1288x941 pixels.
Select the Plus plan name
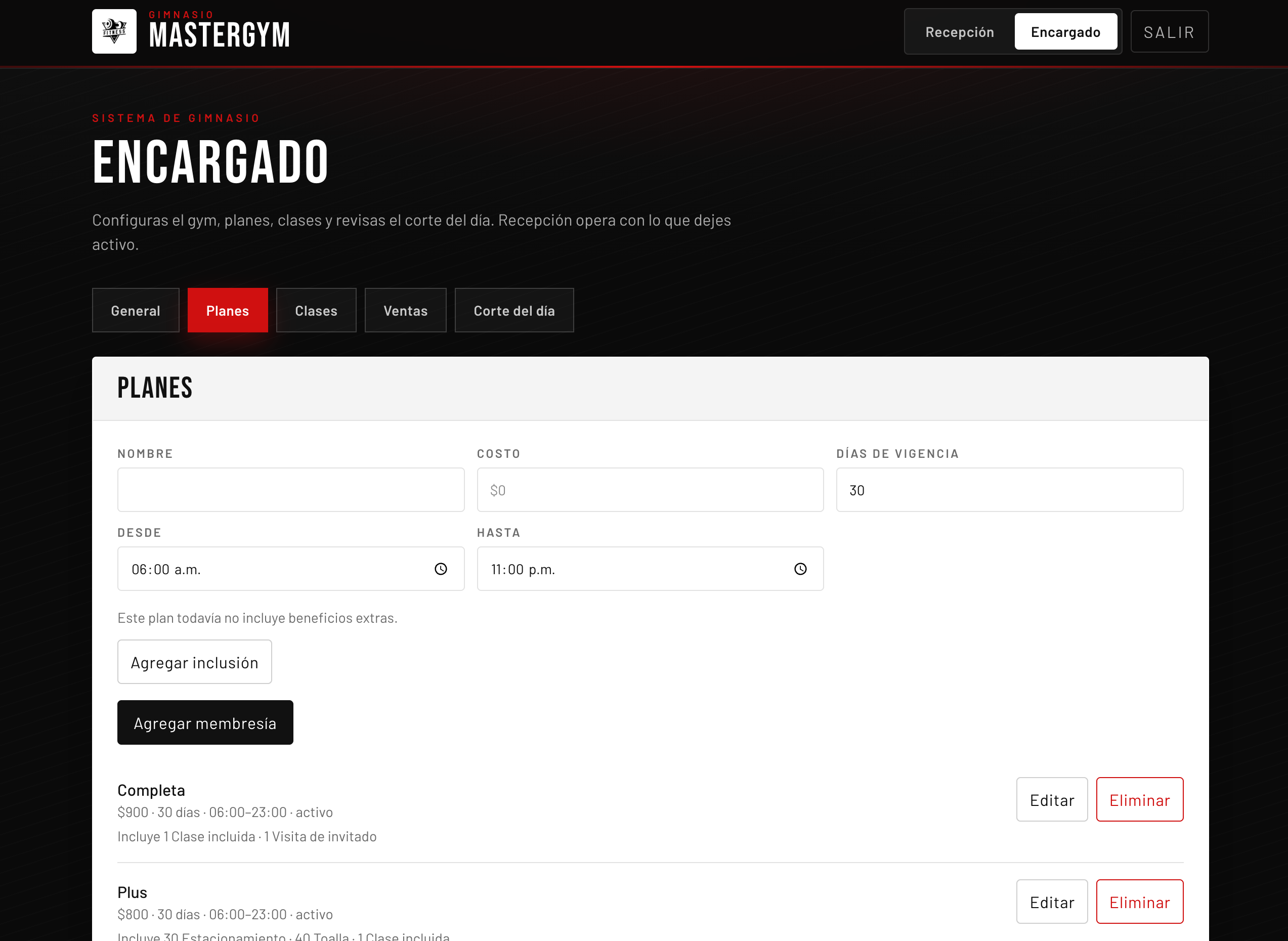point(132,892)
